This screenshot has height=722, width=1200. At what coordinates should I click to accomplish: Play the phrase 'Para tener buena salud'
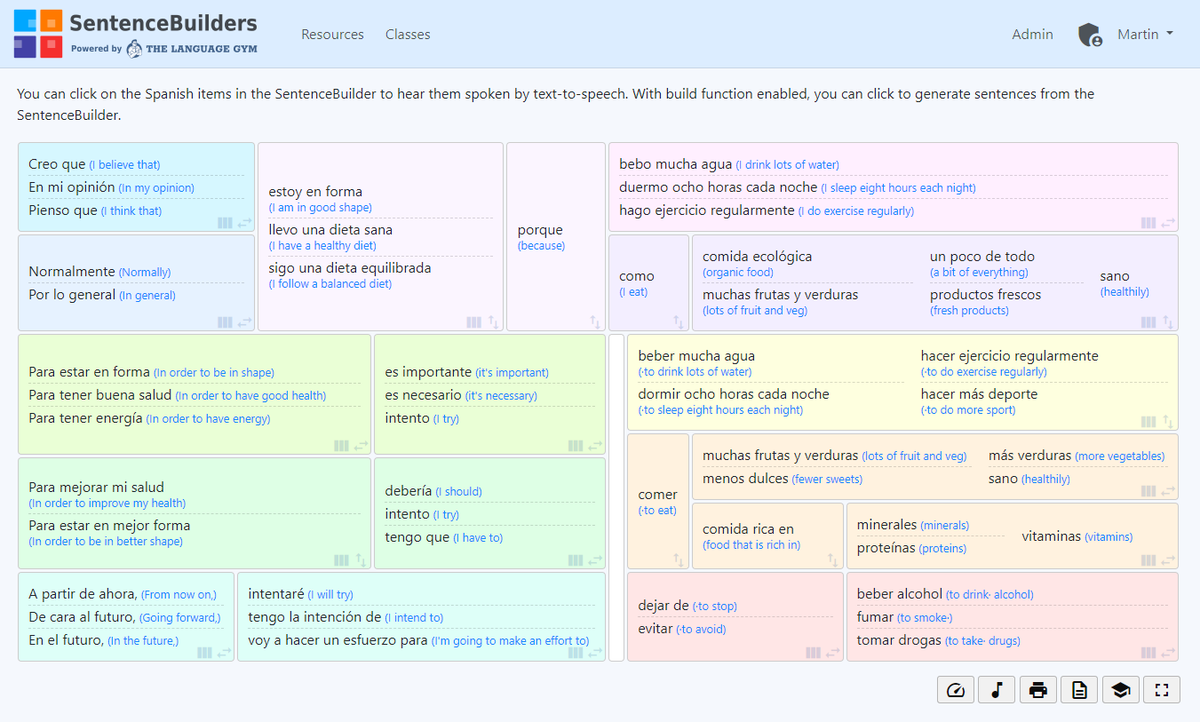(x=100, y=395)
